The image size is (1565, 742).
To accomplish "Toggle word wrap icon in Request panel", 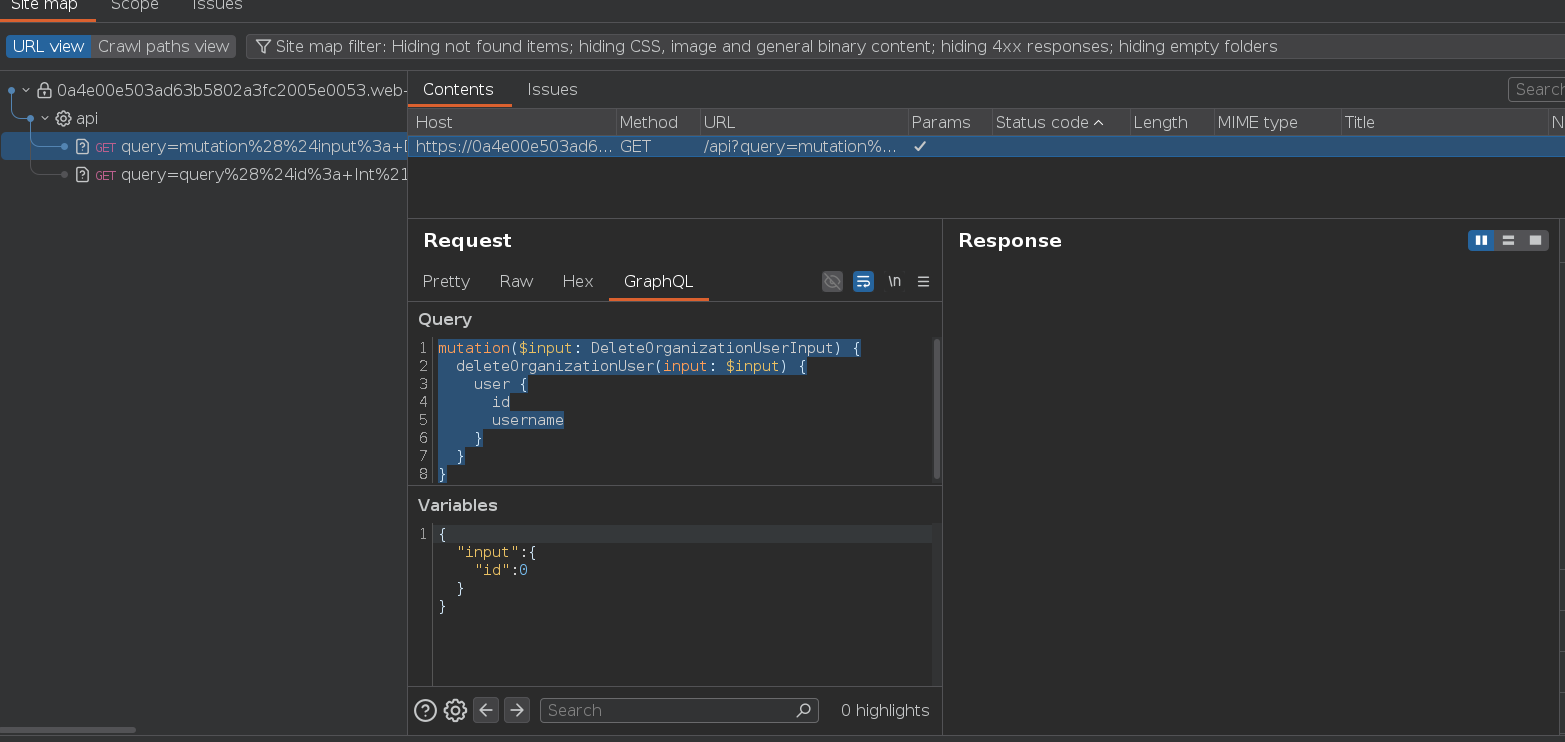I will click(x=863, y=281).
